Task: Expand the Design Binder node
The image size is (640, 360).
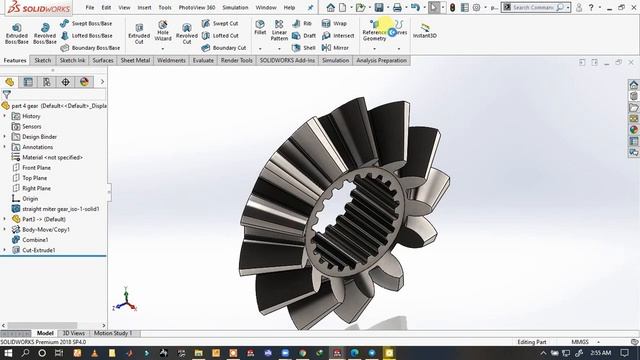Action: point(5,137)
